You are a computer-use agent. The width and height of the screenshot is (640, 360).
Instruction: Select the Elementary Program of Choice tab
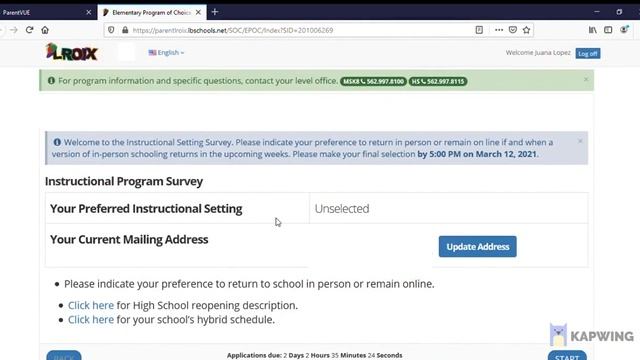[x=152, y=13]
